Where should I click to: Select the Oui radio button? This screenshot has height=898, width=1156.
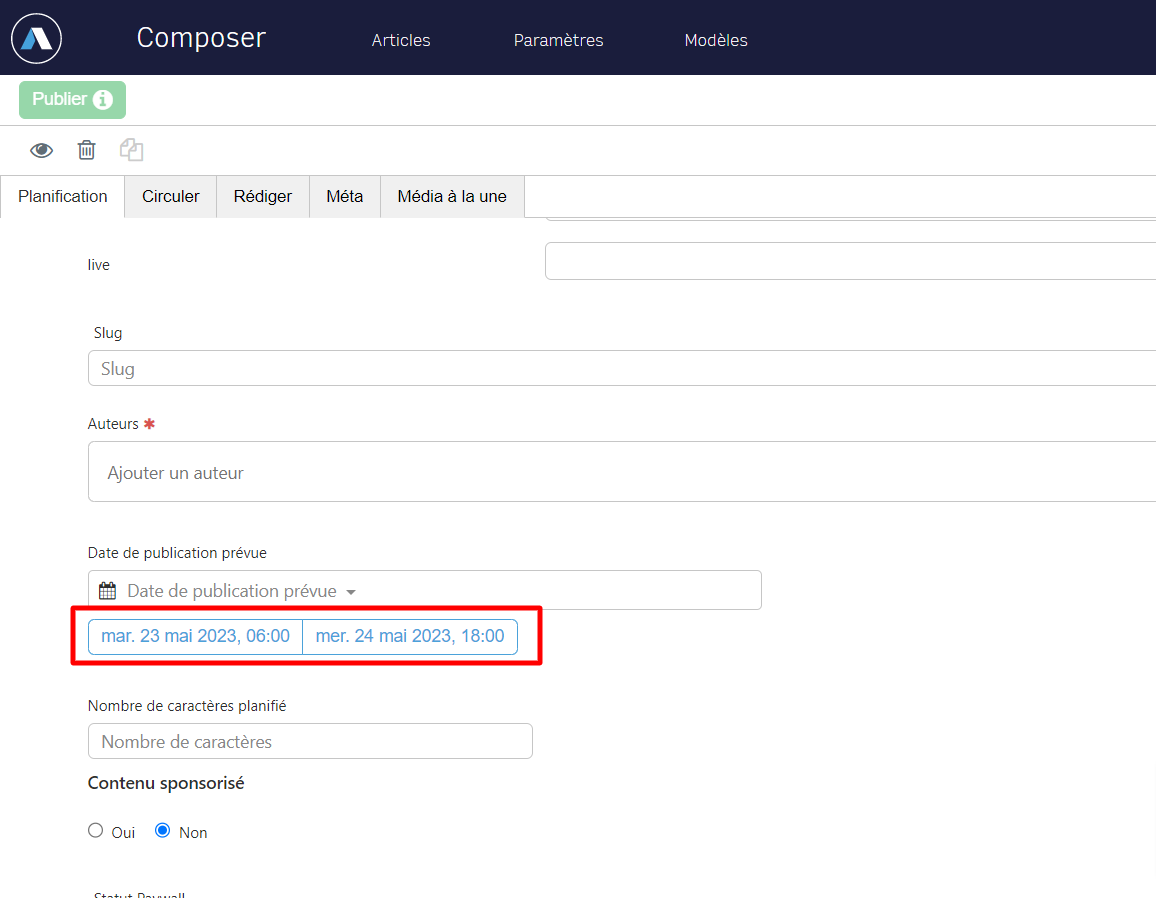tap(96, 831)
